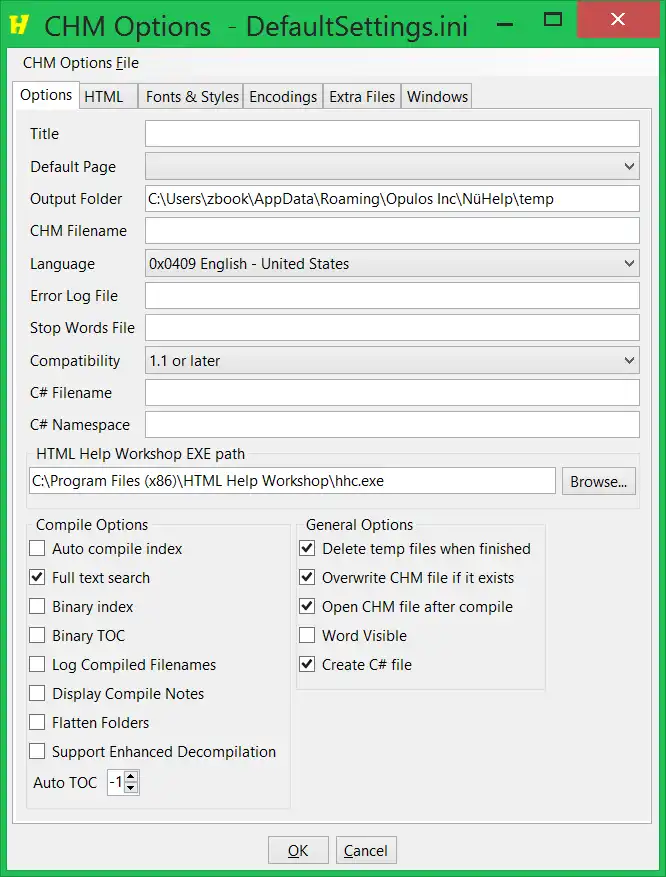Screen dimensions: 666x877
Task: Open the Extra Files tab
Action: tap(362, 97)
